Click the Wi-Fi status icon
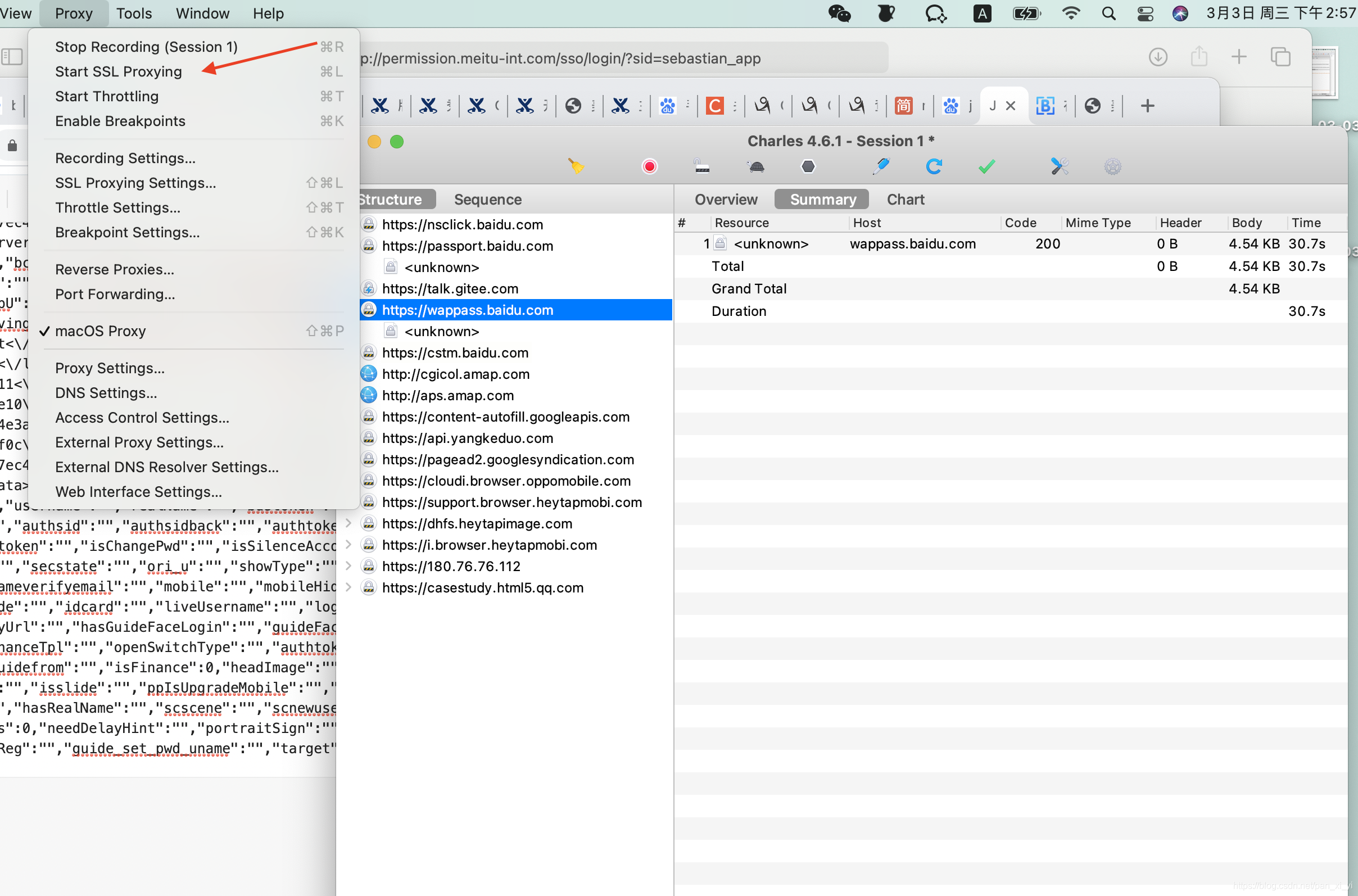The image size is (1358, 896). click(x=1071, y=13)
